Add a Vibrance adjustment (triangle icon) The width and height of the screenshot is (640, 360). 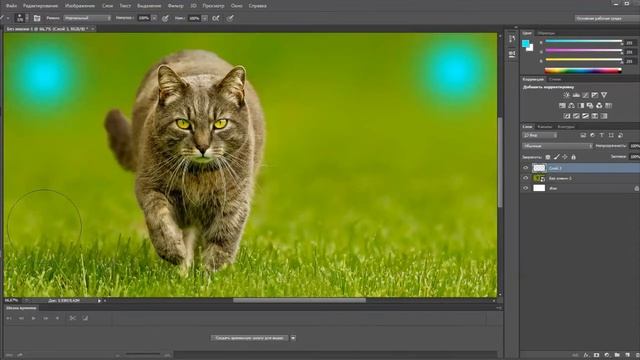click(x=604, y=95)
